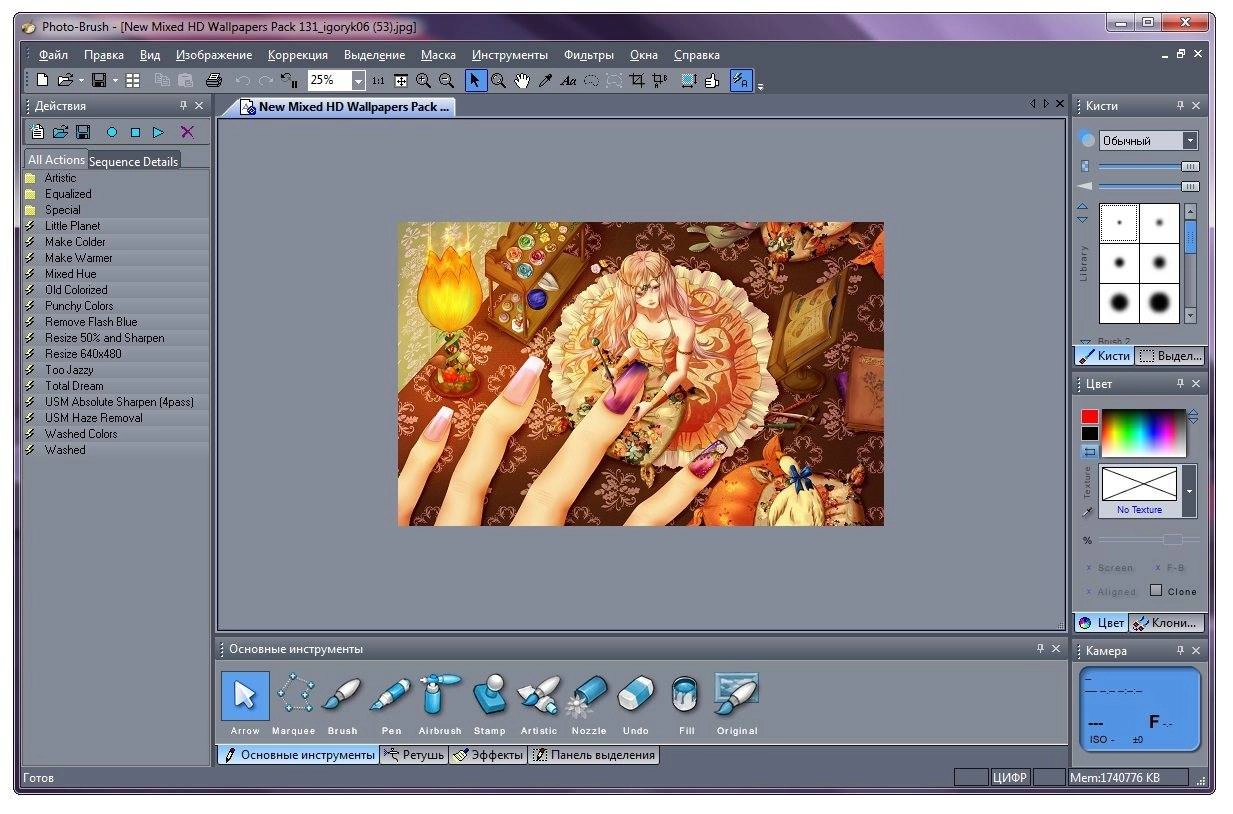1233x814 pixels.
Task: Select the hand pan tool in toolbar
Action: click(522, 80)
